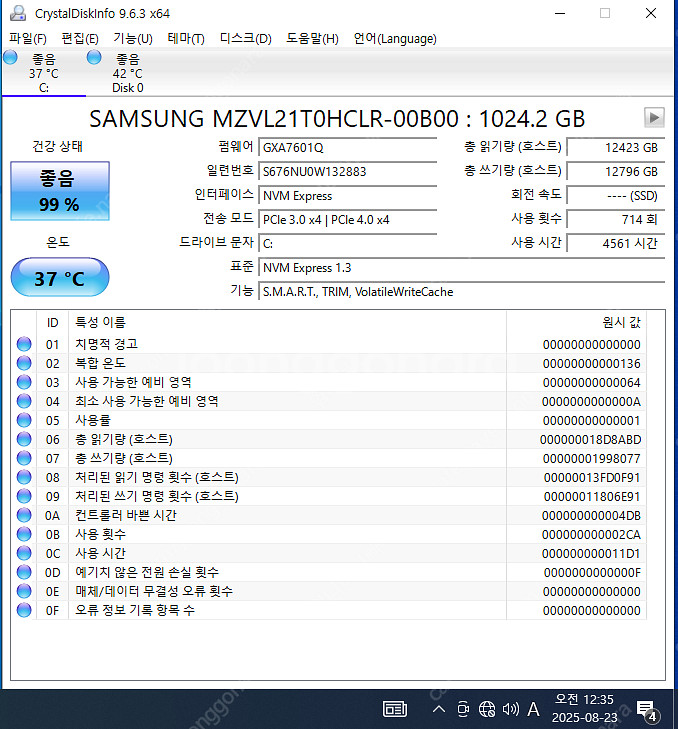Image resolution: width=678 pixels, height=729 pixels.
Task: Click status orb of attribute 0C 사용 시간
Action: (x=24, y=554)
